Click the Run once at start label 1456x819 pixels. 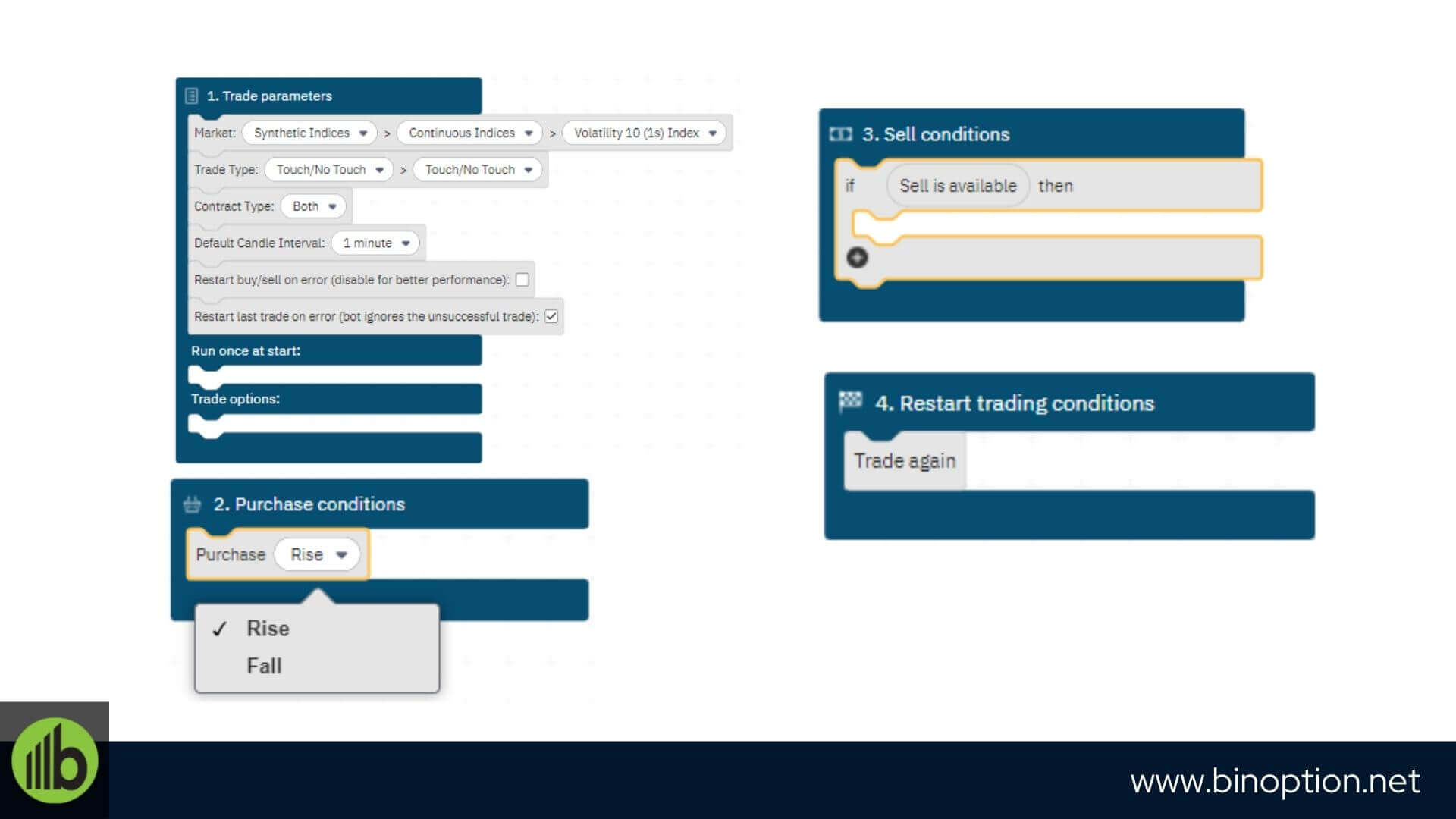246,351
